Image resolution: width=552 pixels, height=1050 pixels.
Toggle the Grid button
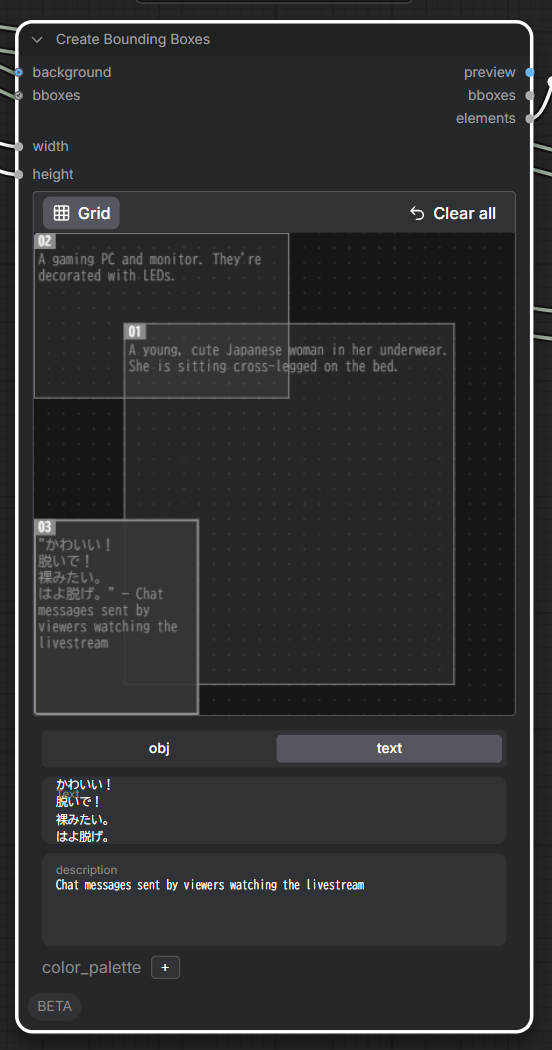click(x=81, y=213)
